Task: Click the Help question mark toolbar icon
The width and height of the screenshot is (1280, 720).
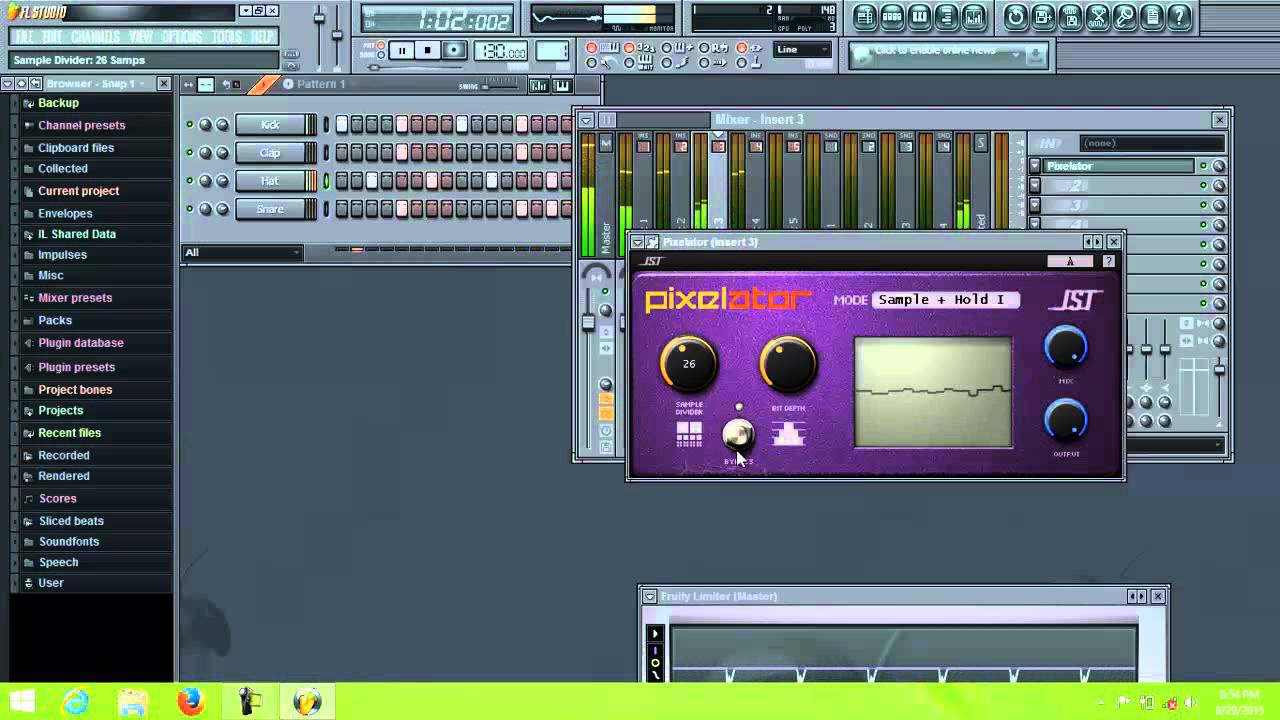Action: [1179, 16]
